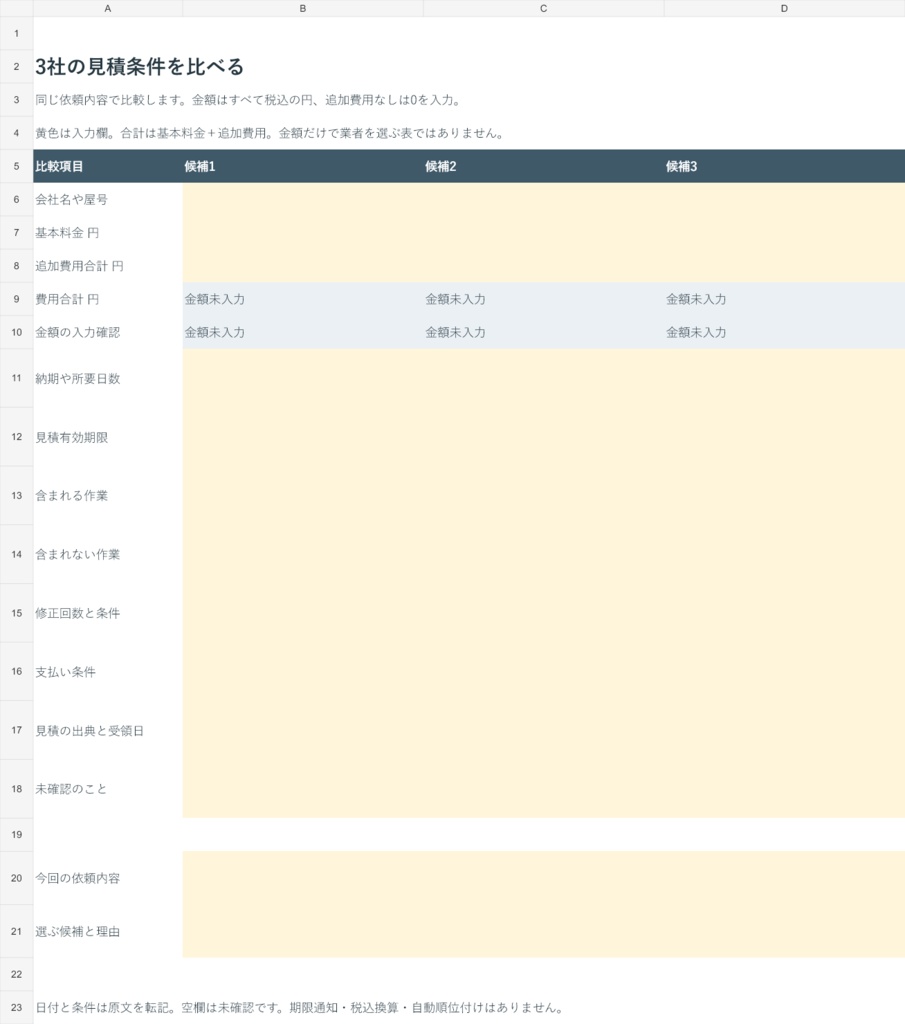Click the title '3社の見積条件を比べる'
This screenshot has height=1024, width=905.
pyautogui.click(x=140, y=67)
